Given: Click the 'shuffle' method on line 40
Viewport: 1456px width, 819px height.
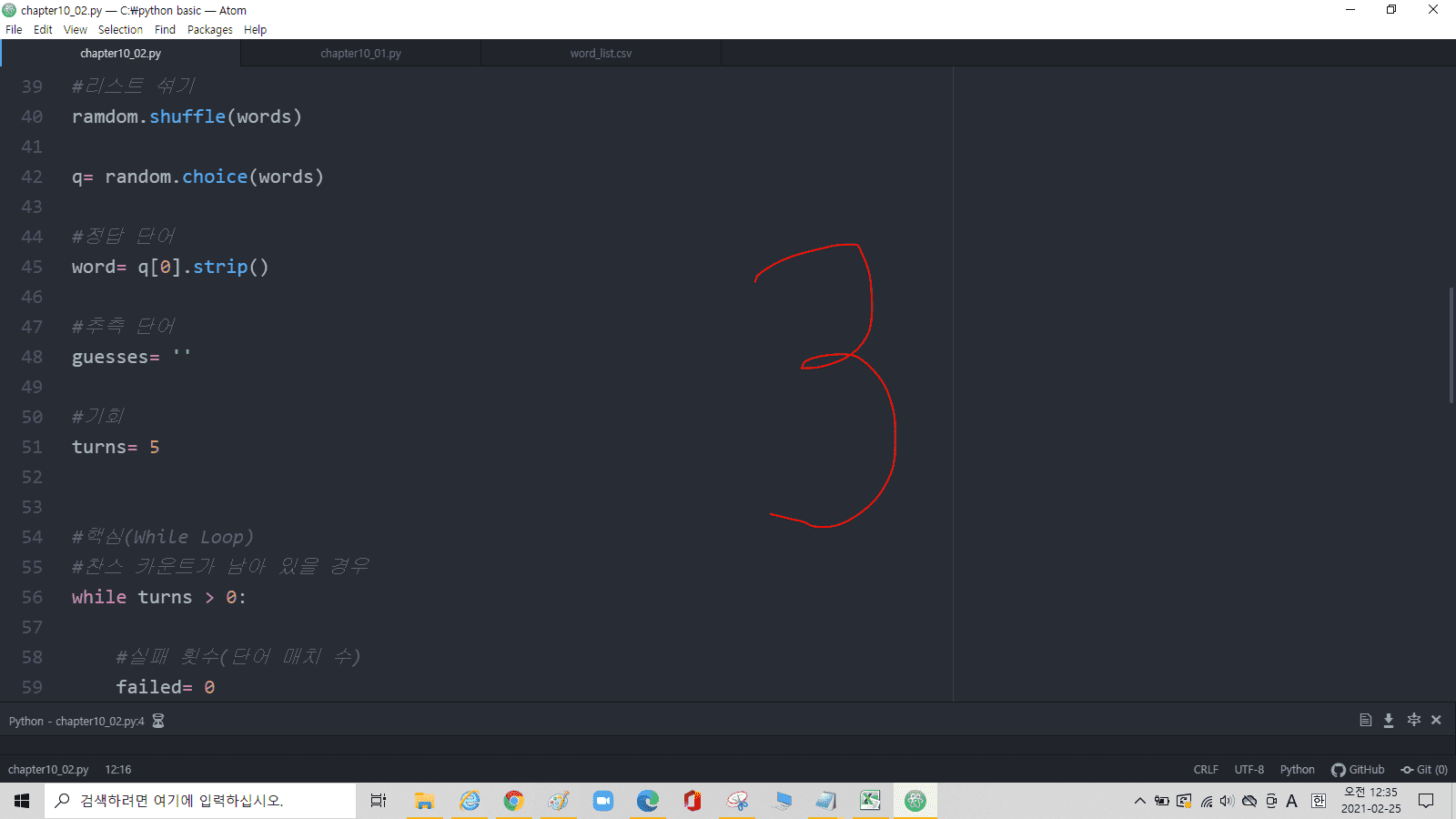Looking at the screenshot, I should [x=187, y=116].
